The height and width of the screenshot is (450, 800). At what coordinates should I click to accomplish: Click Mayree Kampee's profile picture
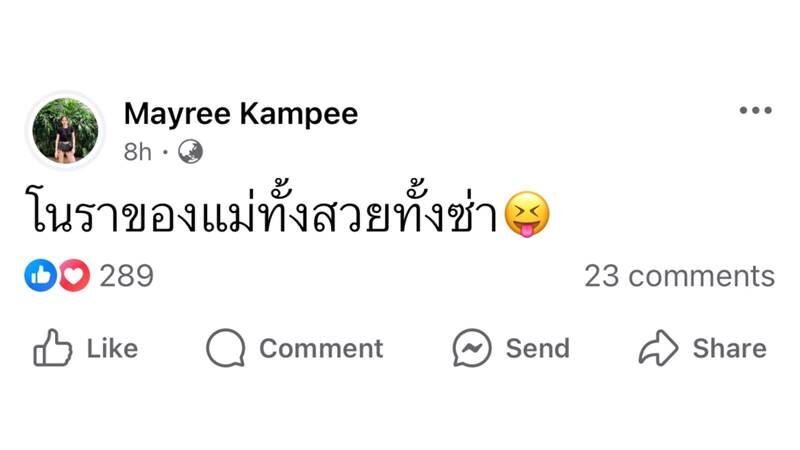pyautogui.click(x=66, y=130)
